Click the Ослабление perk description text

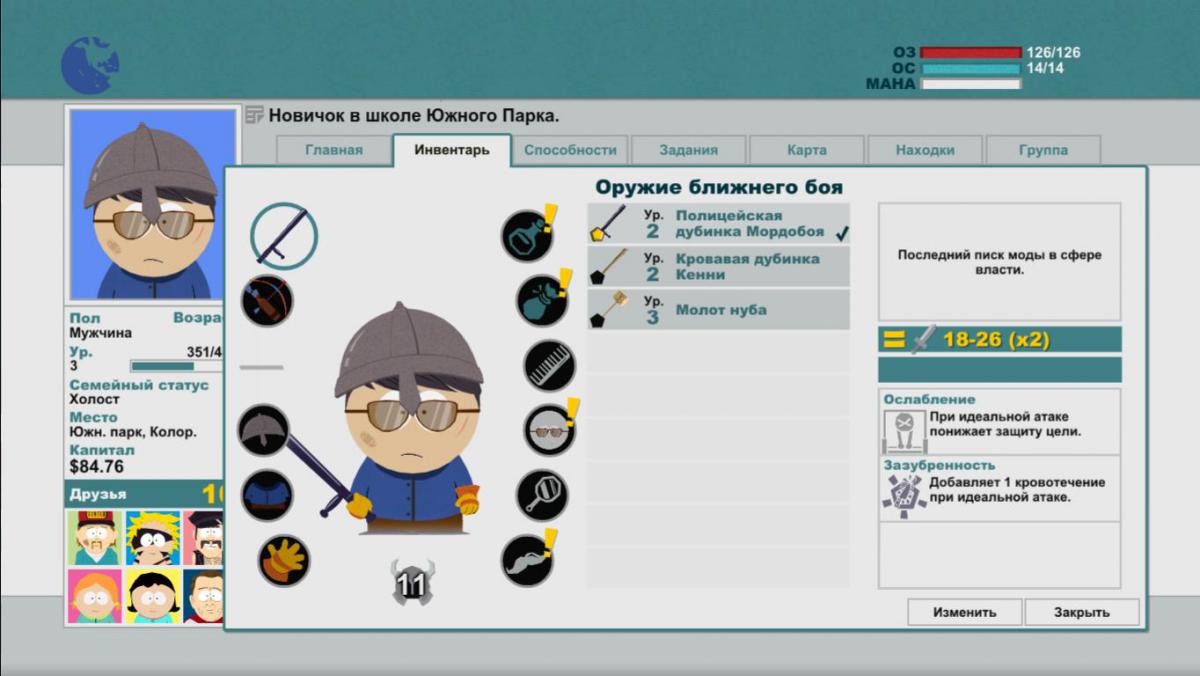coord(1005,424)
